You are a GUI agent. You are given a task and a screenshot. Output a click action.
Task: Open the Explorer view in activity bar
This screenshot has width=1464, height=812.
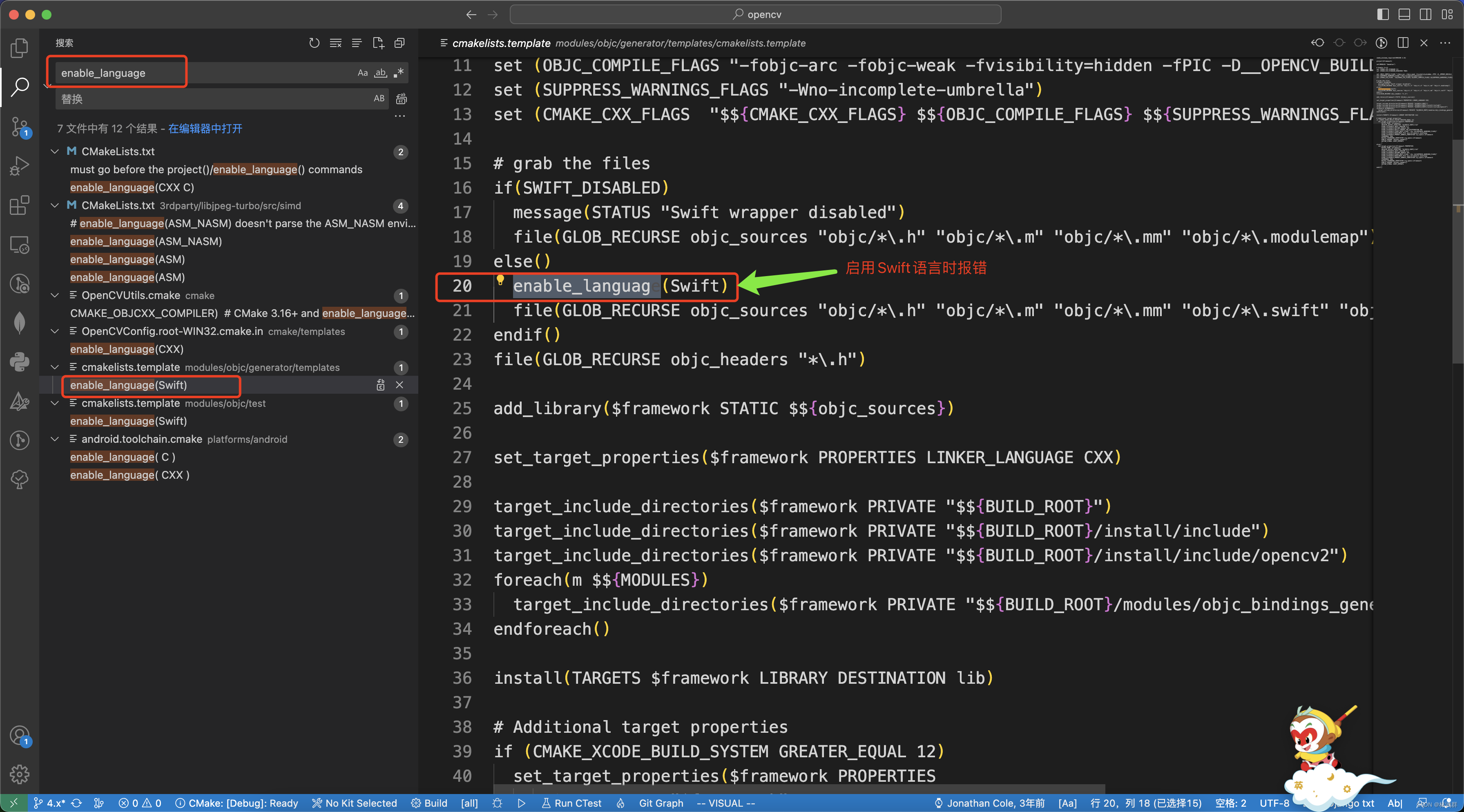tap(19, 48)
